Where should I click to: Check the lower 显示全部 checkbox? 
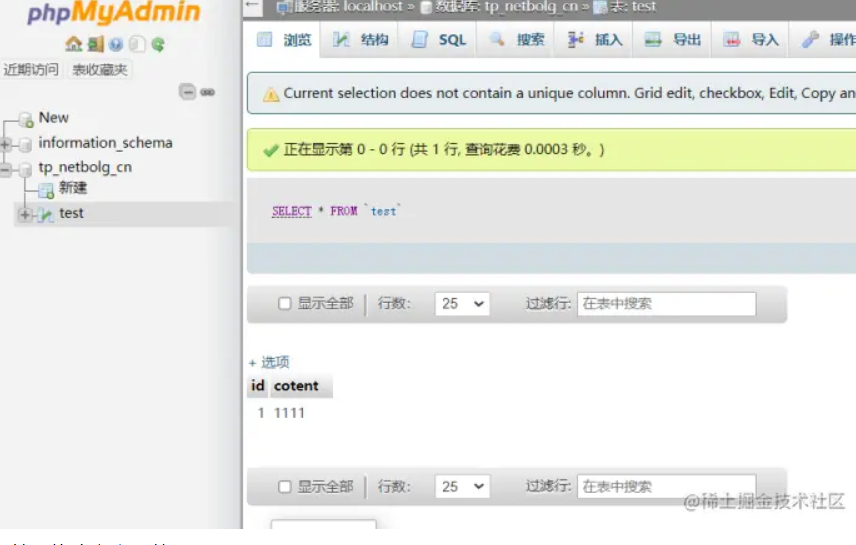[x=285, y=487]
